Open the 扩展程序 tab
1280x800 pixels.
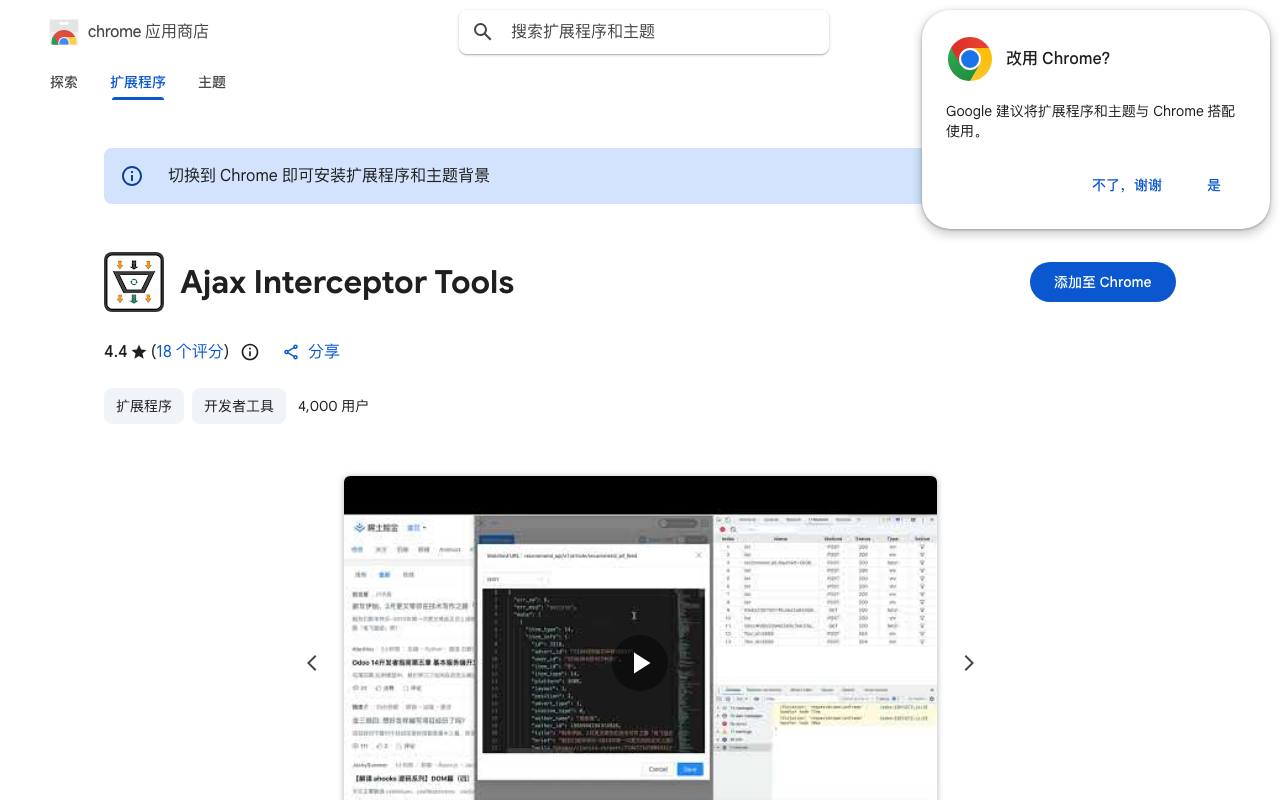pos(138,82)
